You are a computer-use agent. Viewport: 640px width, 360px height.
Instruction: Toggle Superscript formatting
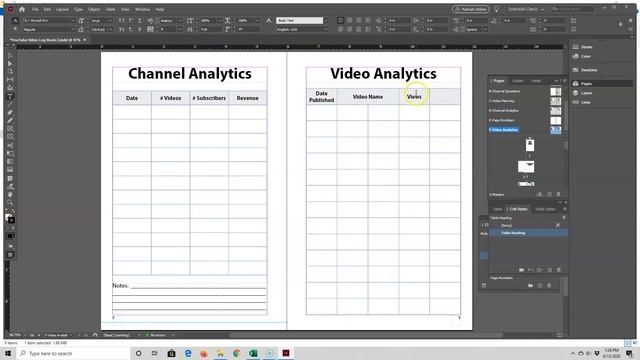pyautogui.click(x=131, y=20)
